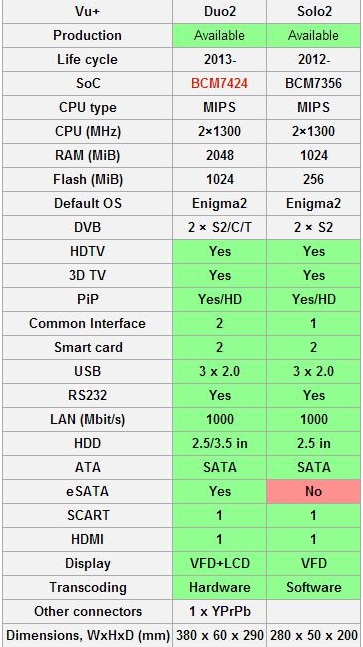The width and height of the screenshot is (363, 647).
Task: Click the red eSATA 'No' cell
Action: point(314,491)
